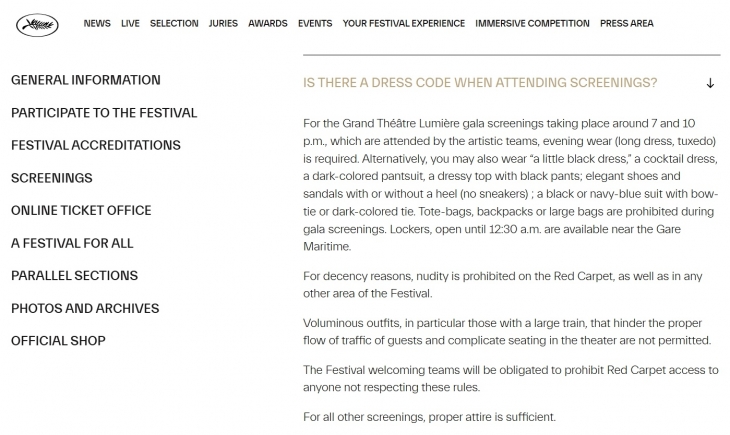This screenshot has width=730, height=435.
Task: Open the News menu item
Action: [x=97, y=24]
